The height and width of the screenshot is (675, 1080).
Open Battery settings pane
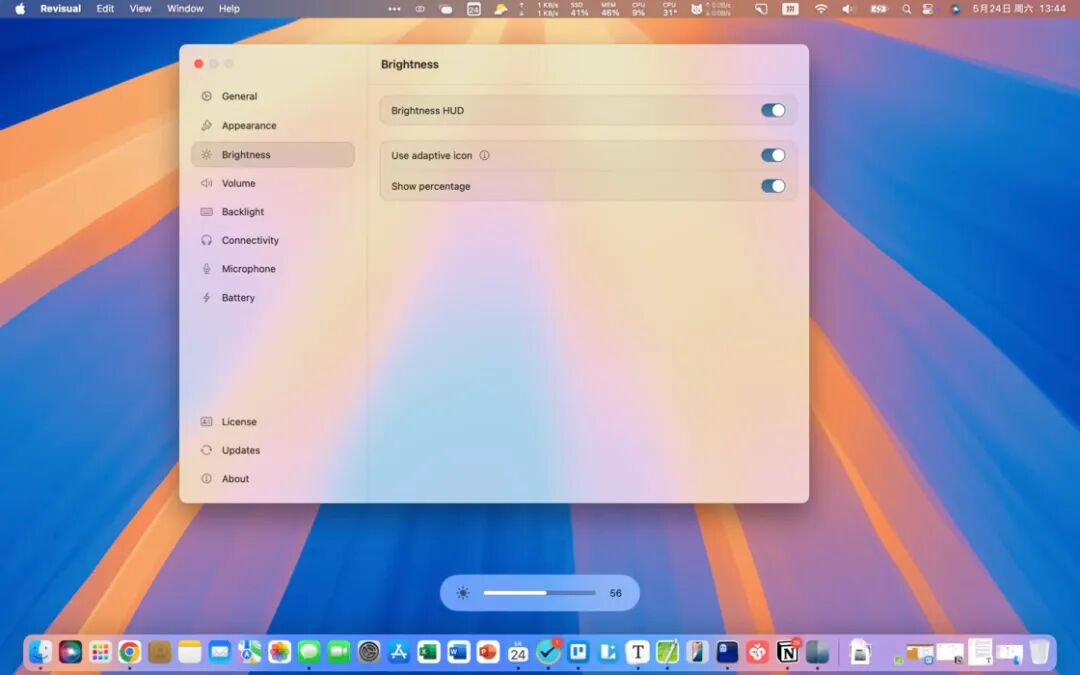coord(273,298)
